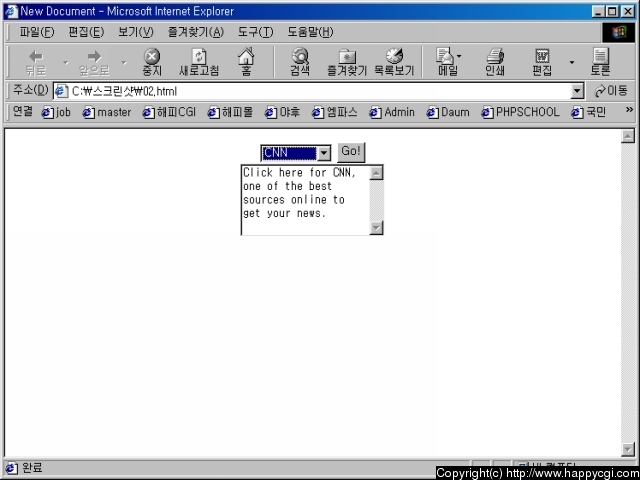
Task: Click the Forward (앞으로) toolbar icon
Action: tap(94, 62)
